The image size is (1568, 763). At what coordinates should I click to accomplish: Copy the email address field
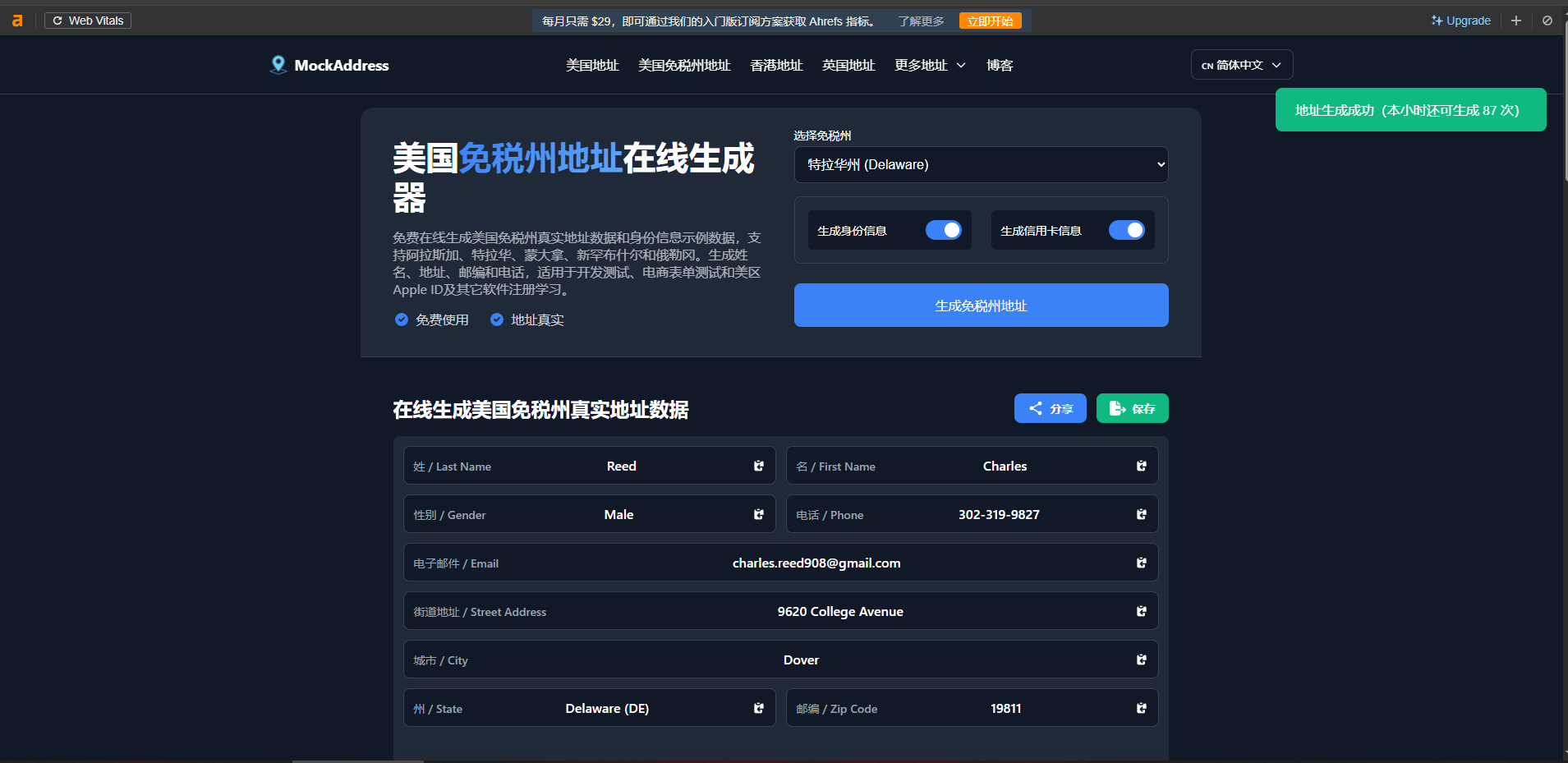tap(1141, 563)
